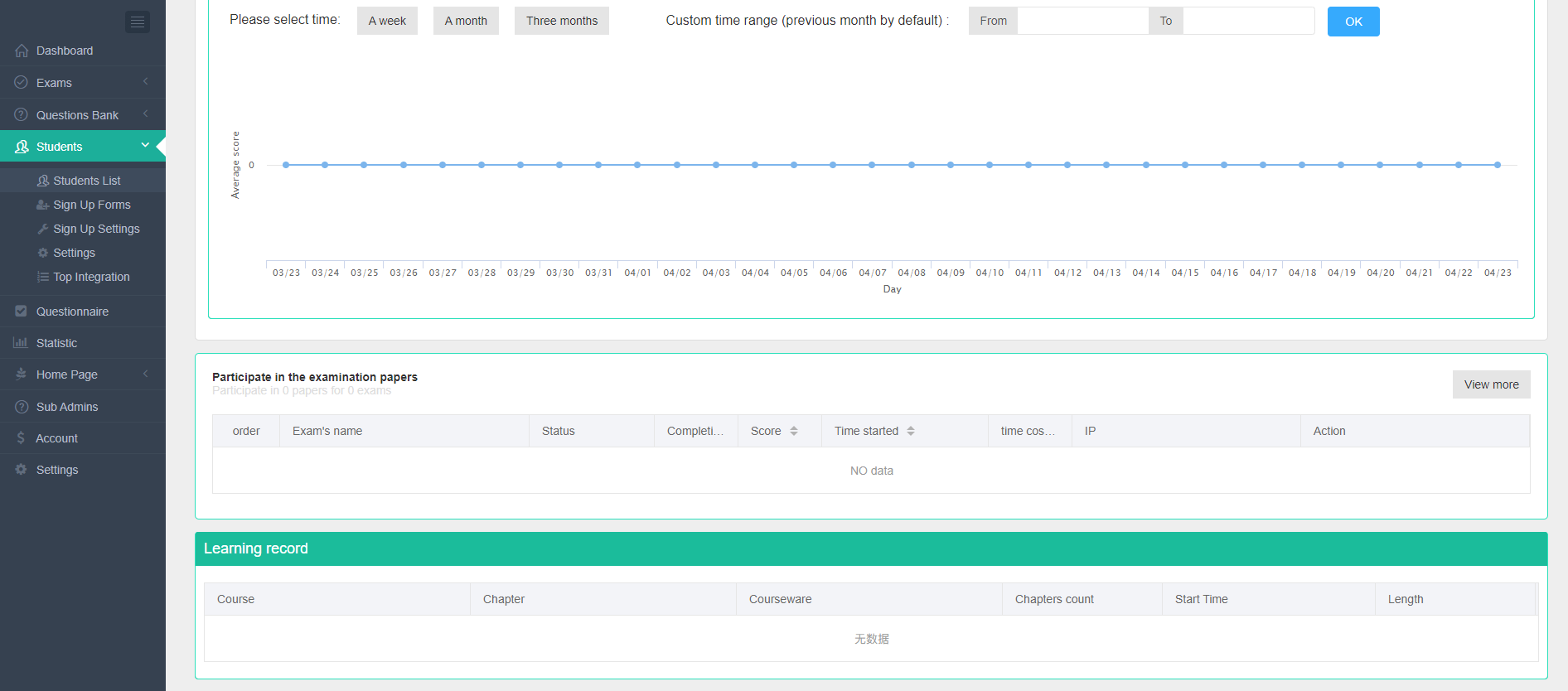
Task: Click the Sub Admins icon
Action: coord(22,407)
